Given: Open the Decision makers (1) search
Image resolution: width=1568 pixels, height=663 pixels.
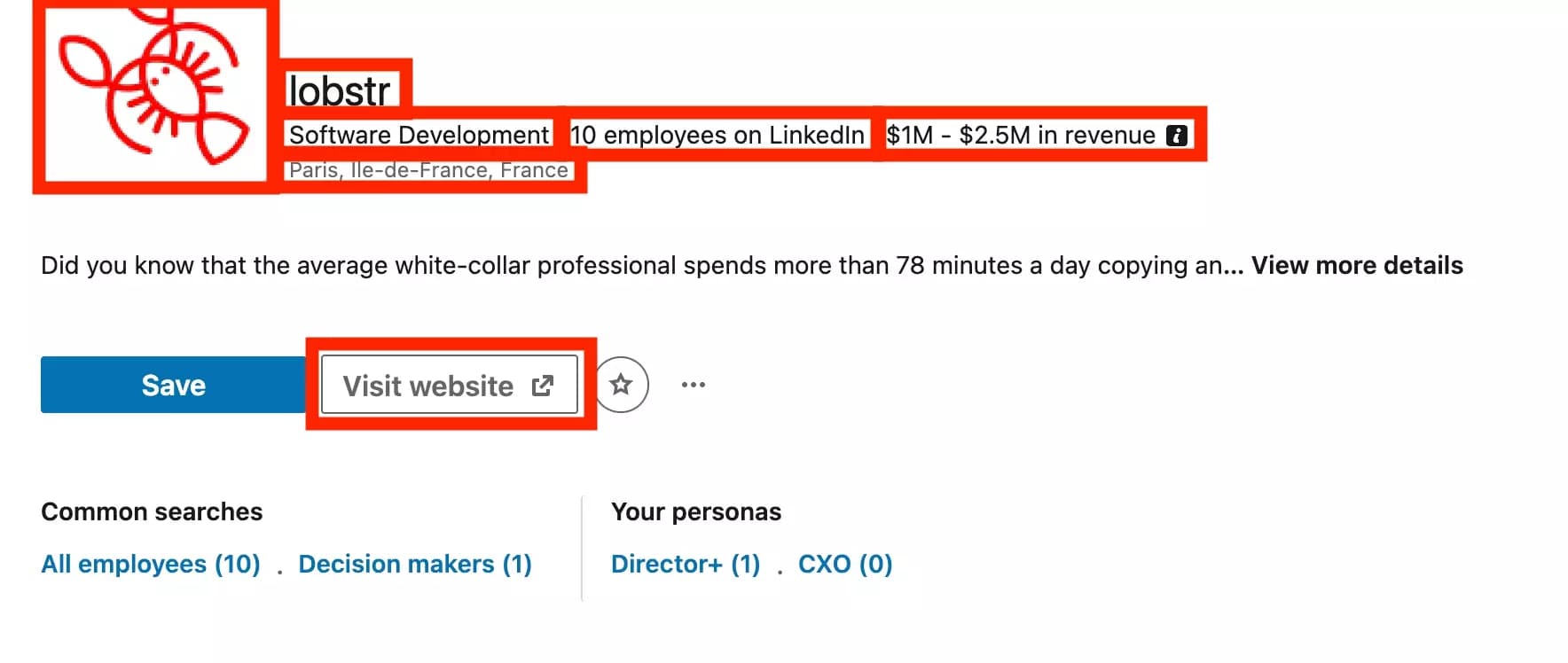Looking at the screenshot, I should click(415, 564).
